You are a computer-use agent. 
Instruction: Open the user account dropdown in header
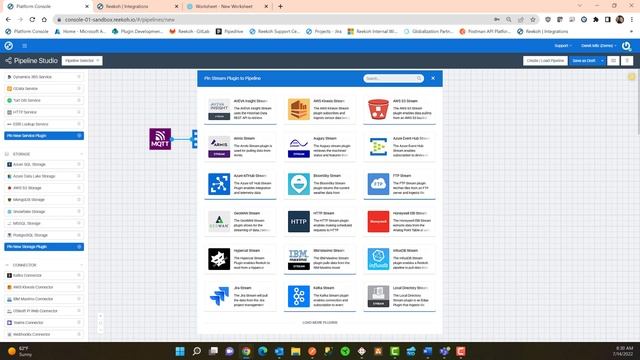[599, 46]
